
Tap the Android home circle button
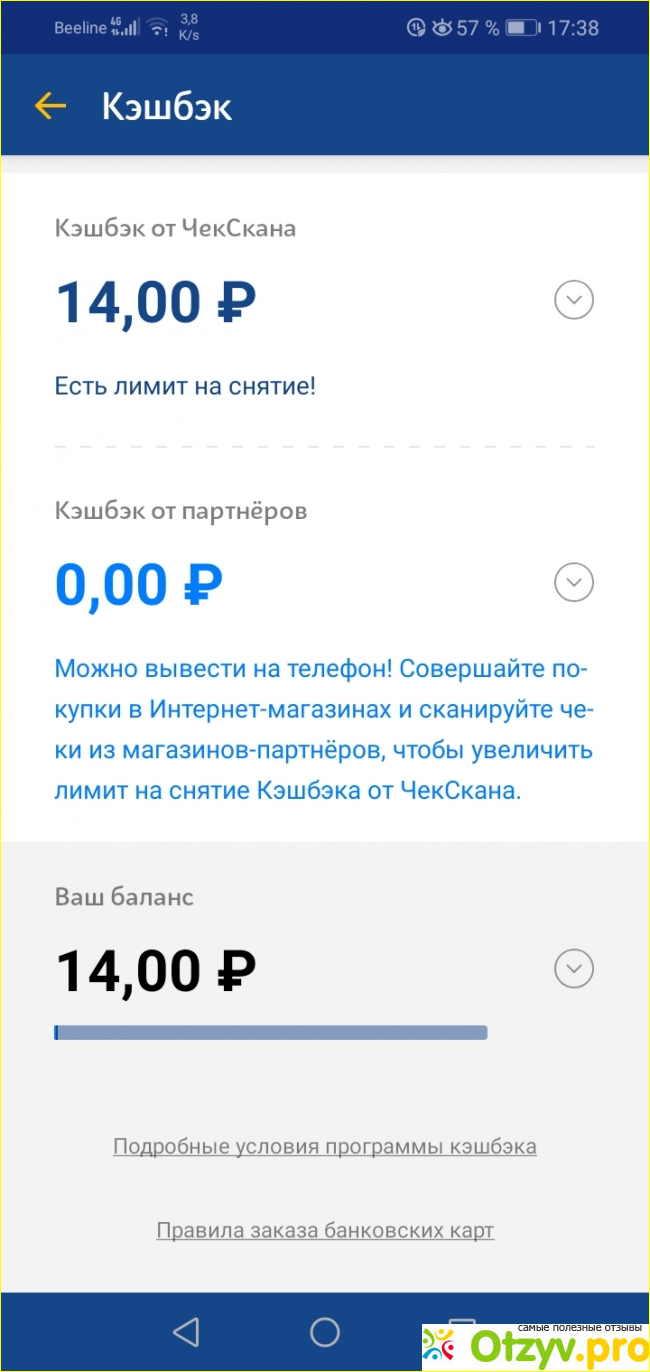pyautogui.click(x=325, y=1331)
